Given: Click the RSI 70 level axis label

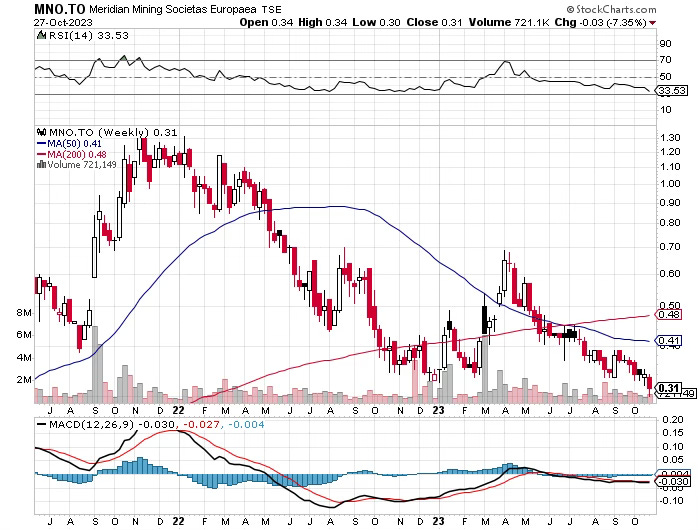Looking at the screenshot, I should [665, 60].
